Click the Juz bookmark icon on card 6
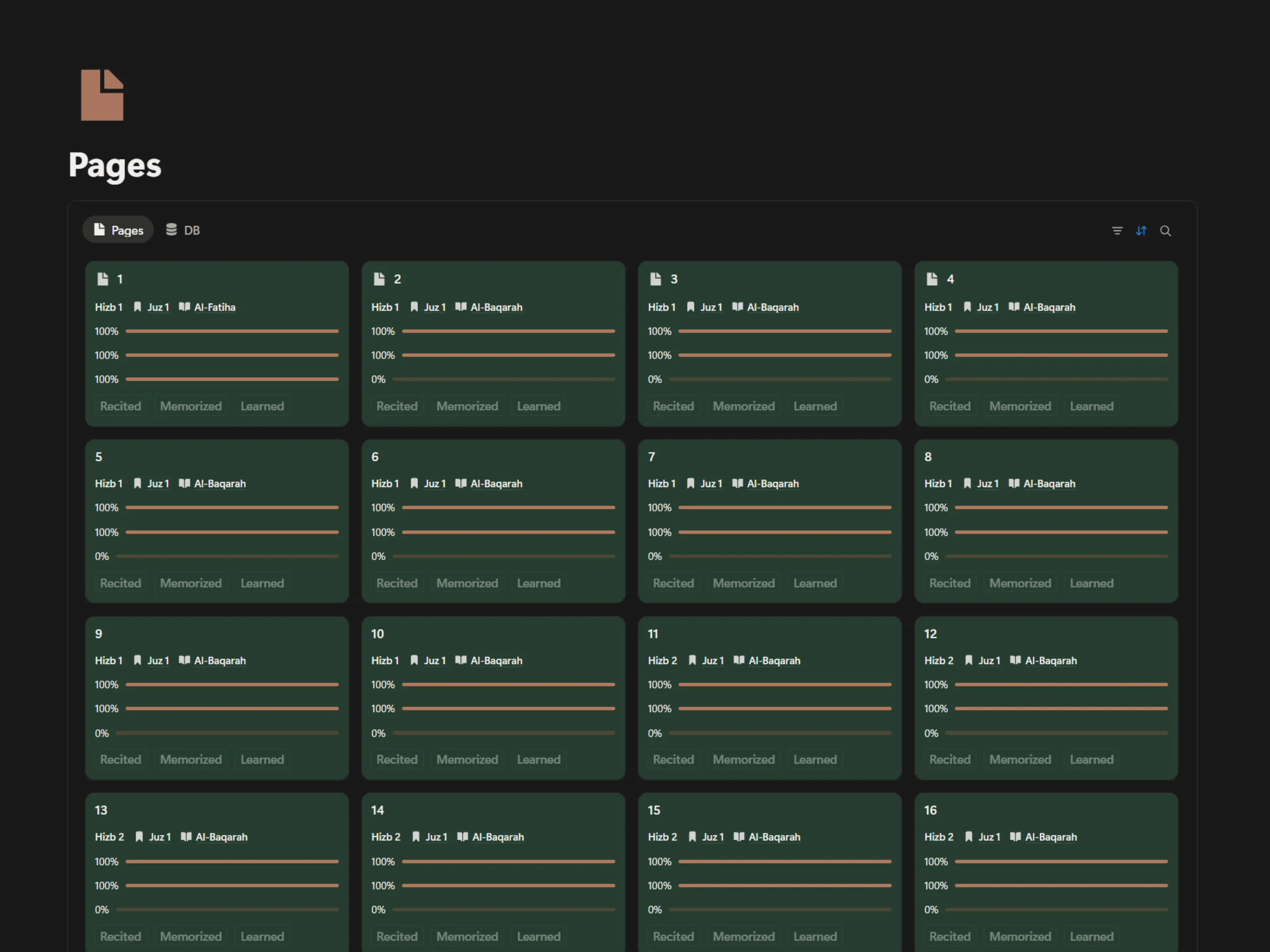Image resolution: width=1270 pixels, height=952 pixels. tap(414, 483)
